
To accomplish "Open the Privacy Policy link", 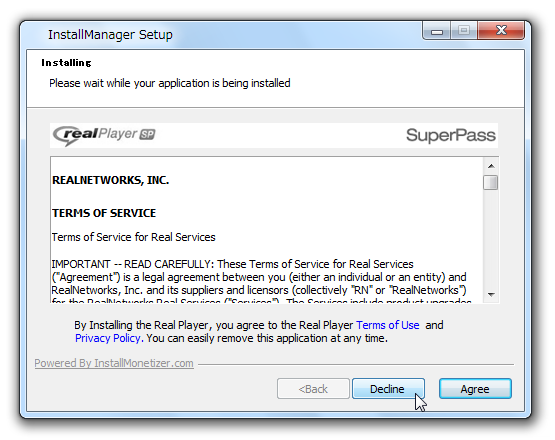I will coord(108,338).
